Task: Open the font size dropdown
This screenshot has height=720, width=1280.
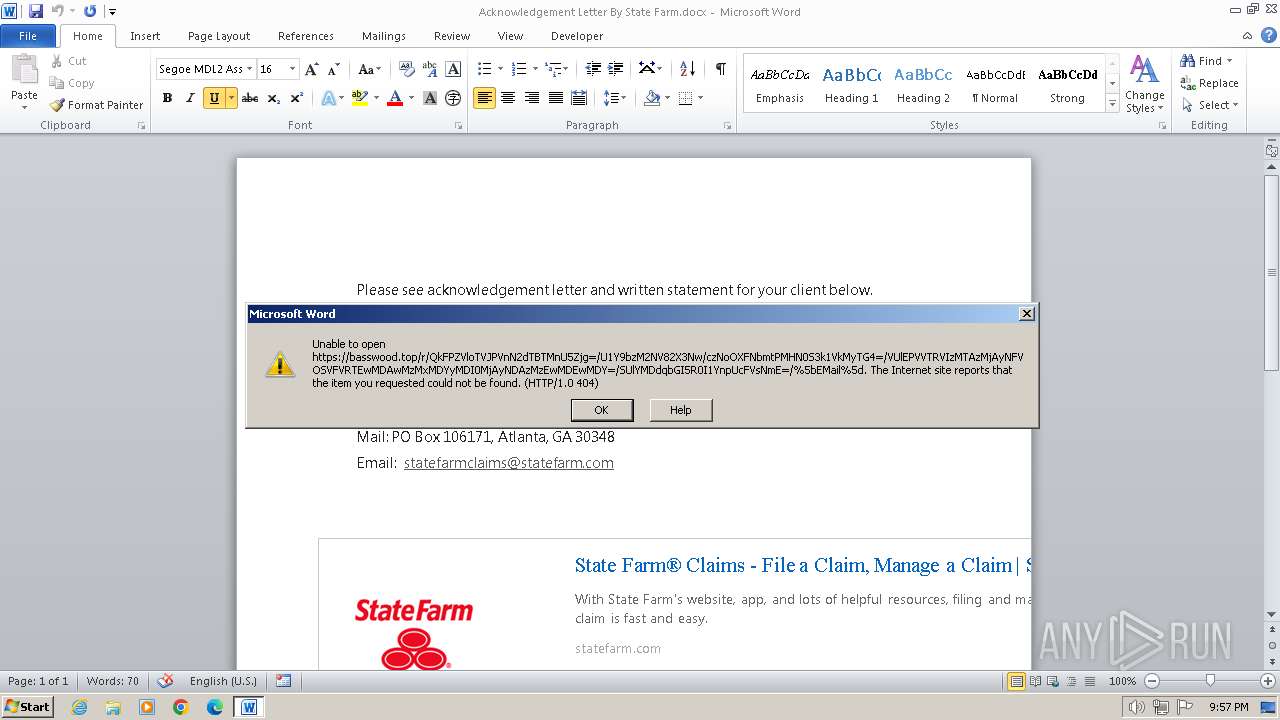Action: click(292, 69)
